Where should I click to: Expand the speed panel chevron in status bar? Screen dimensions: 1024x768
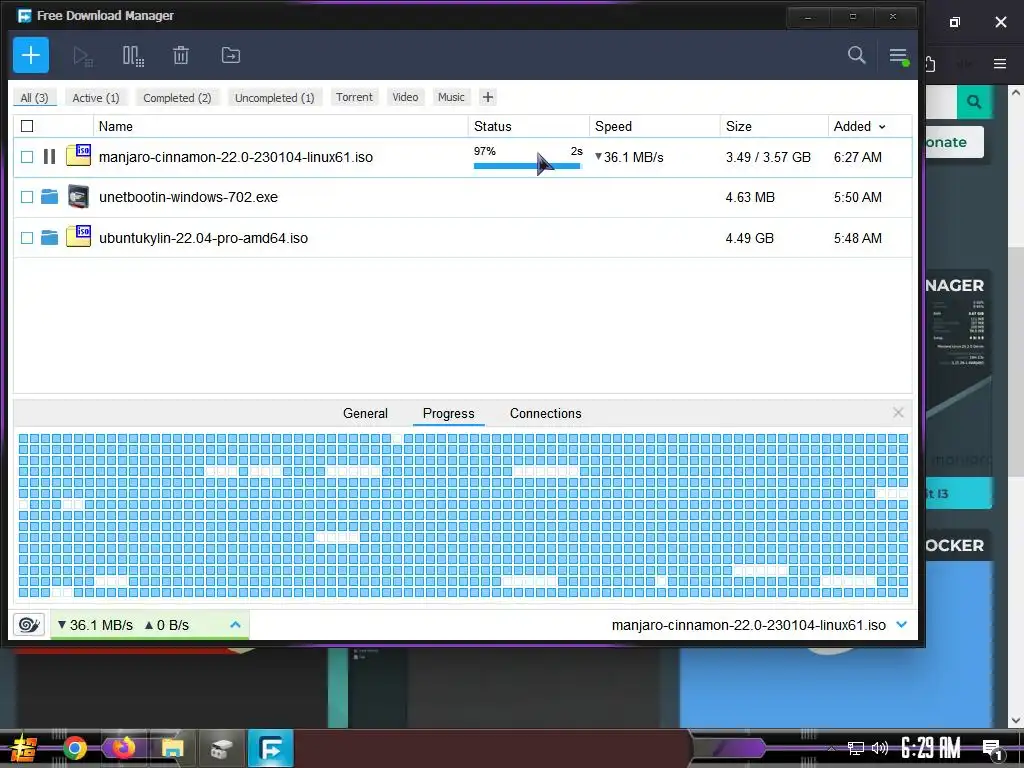click(x=236, y=625)
